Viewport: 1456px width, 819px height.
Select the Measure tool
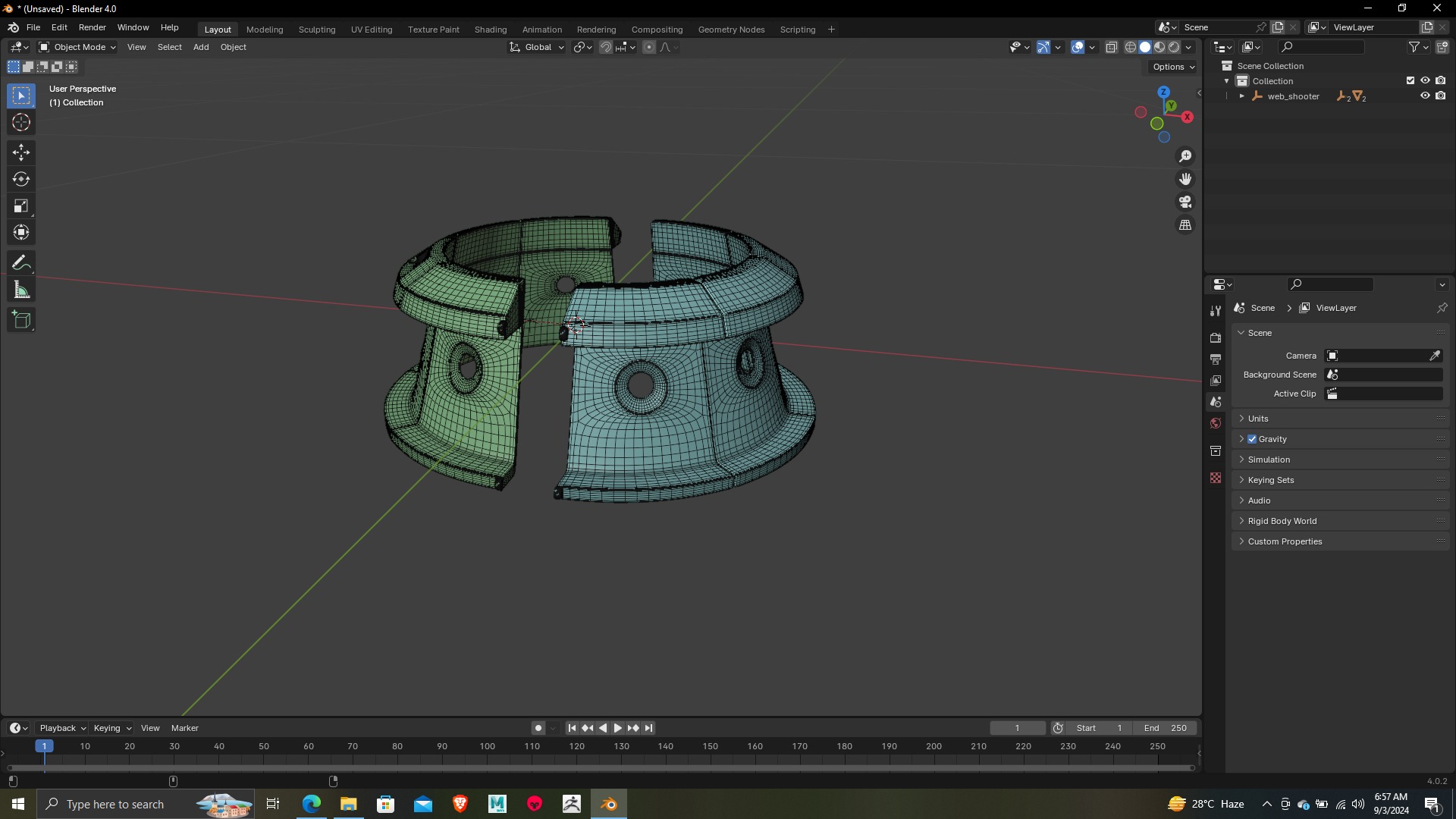tap(21, 290)
